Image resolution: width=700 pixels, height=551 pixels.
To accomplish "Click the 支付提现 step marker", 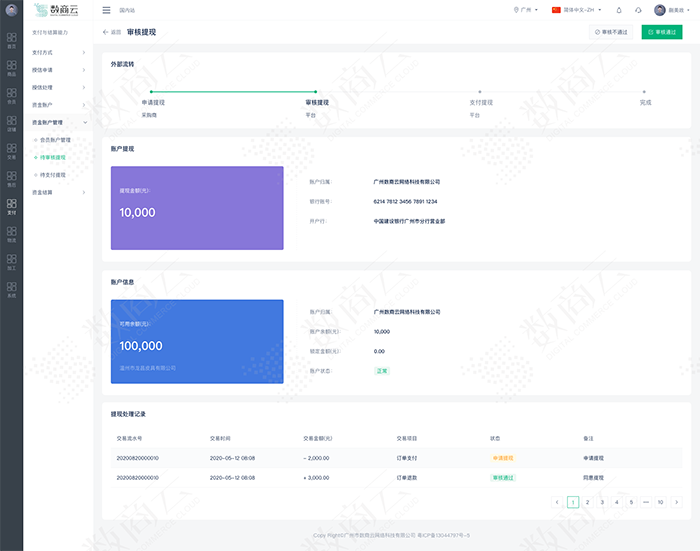I will [479, 92].
